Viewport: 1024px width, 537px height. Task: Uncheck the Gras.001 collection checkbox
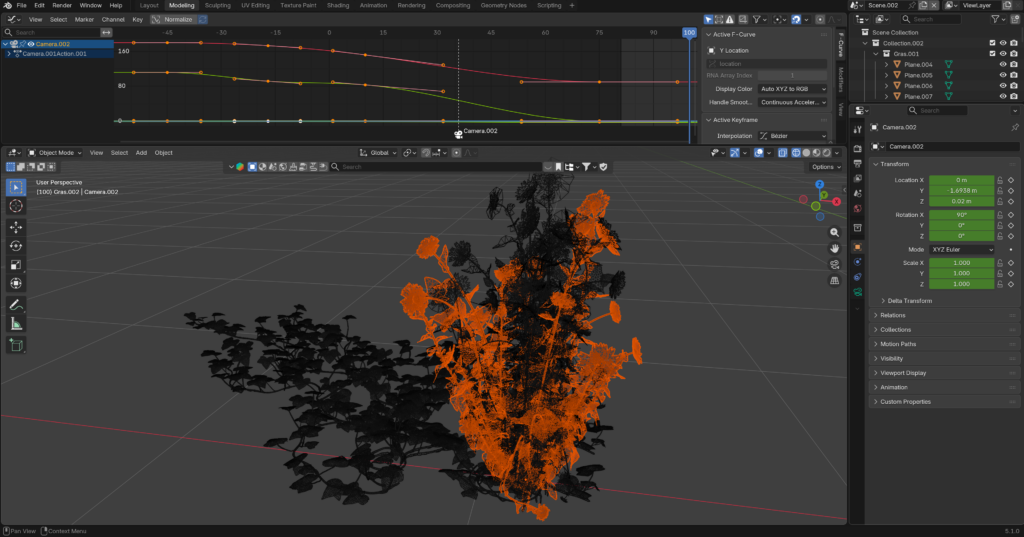(x=993, y=54)
